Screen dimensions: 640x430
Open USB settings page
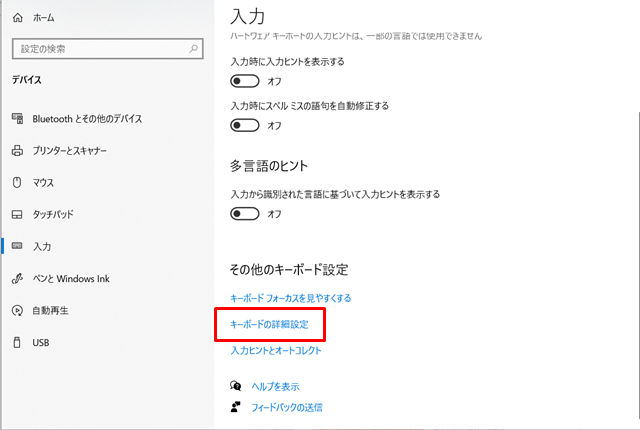tap(41, 343)
